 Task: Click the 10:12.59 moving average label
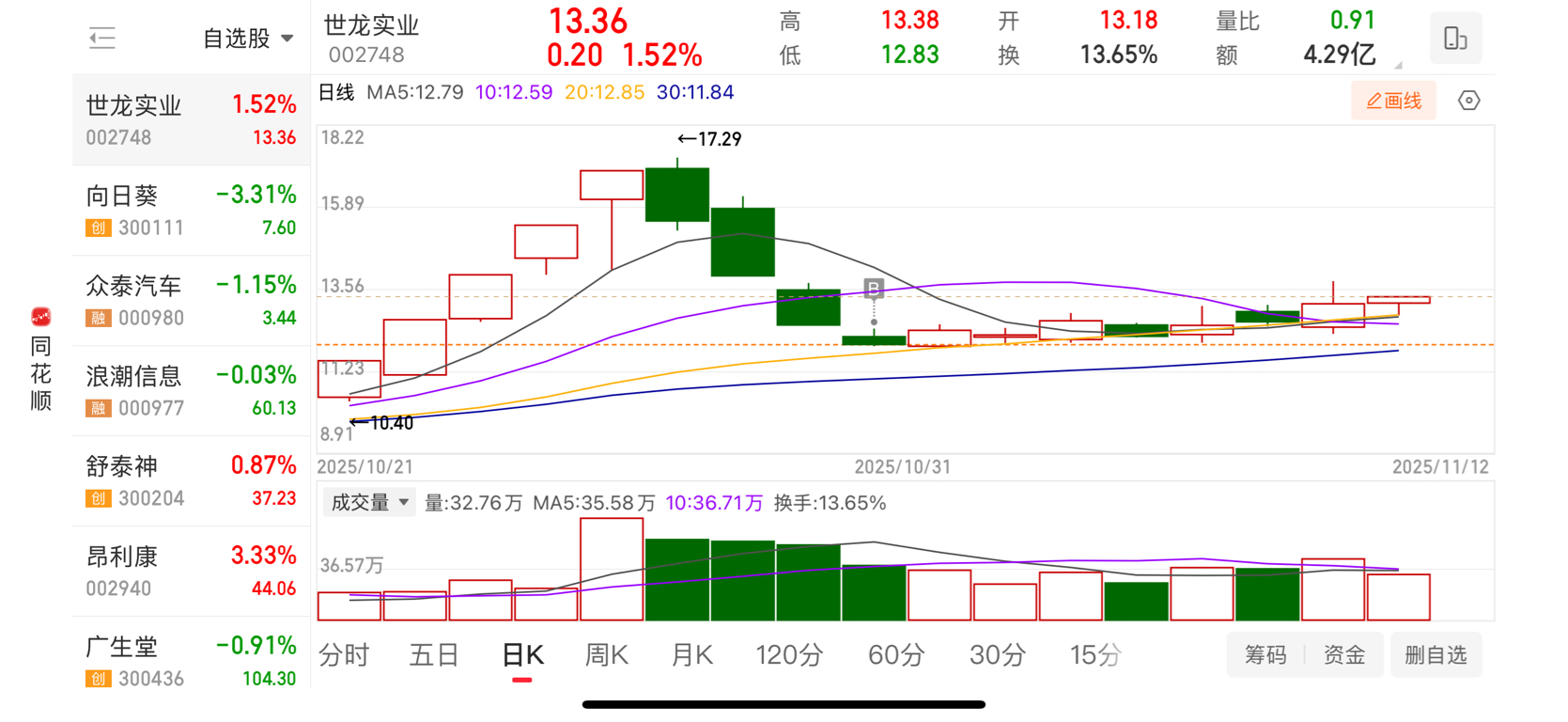514,92
